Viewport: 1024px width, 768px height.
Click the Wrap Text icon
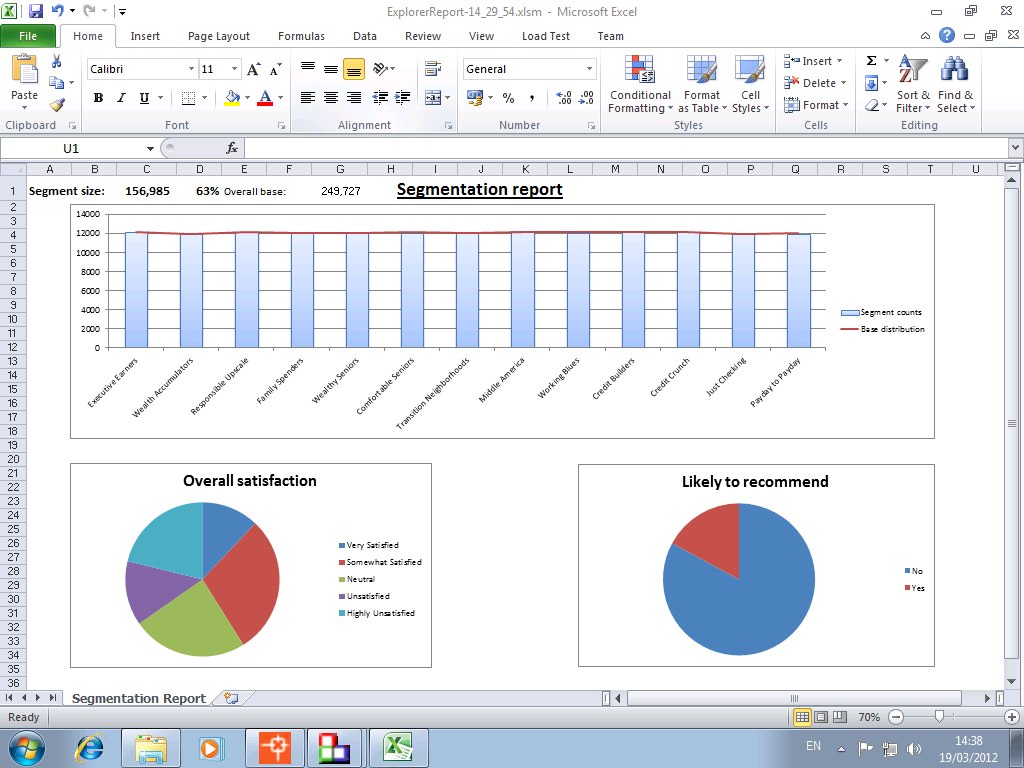click(x=432, y=68)
